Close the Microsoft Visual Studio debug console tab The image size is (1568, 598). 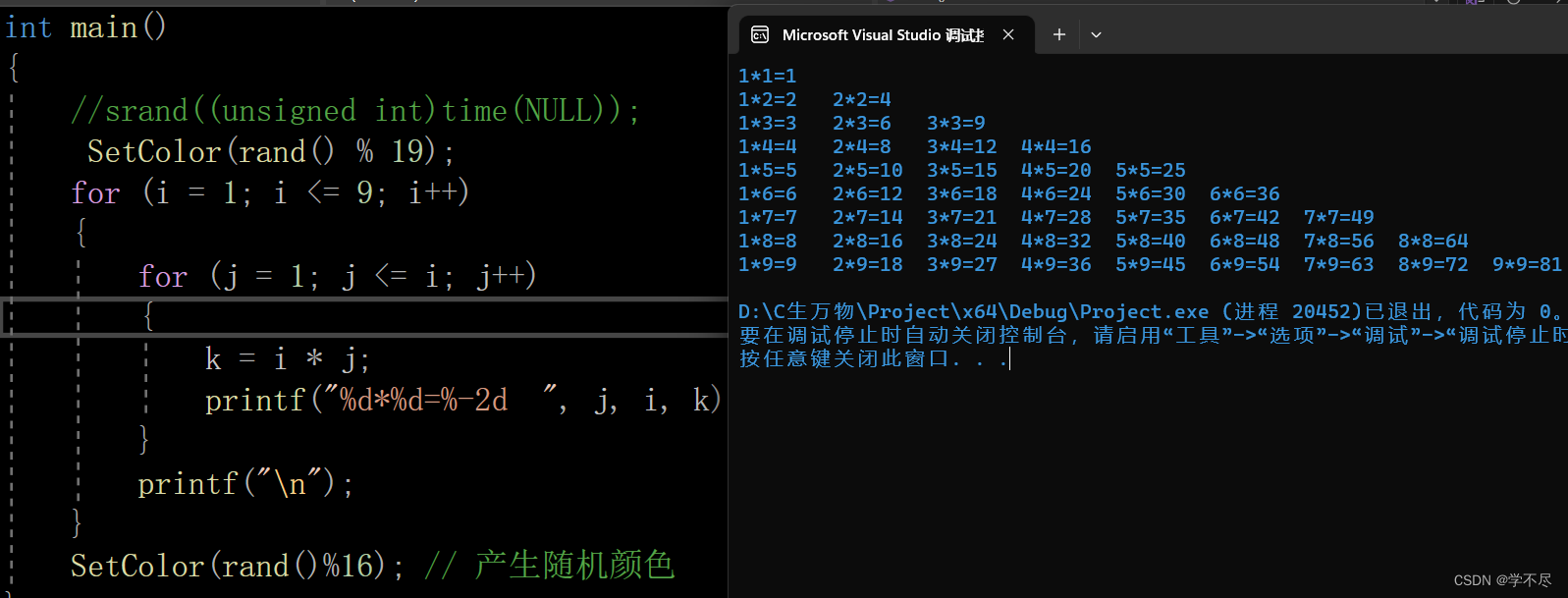(1008, 35)
